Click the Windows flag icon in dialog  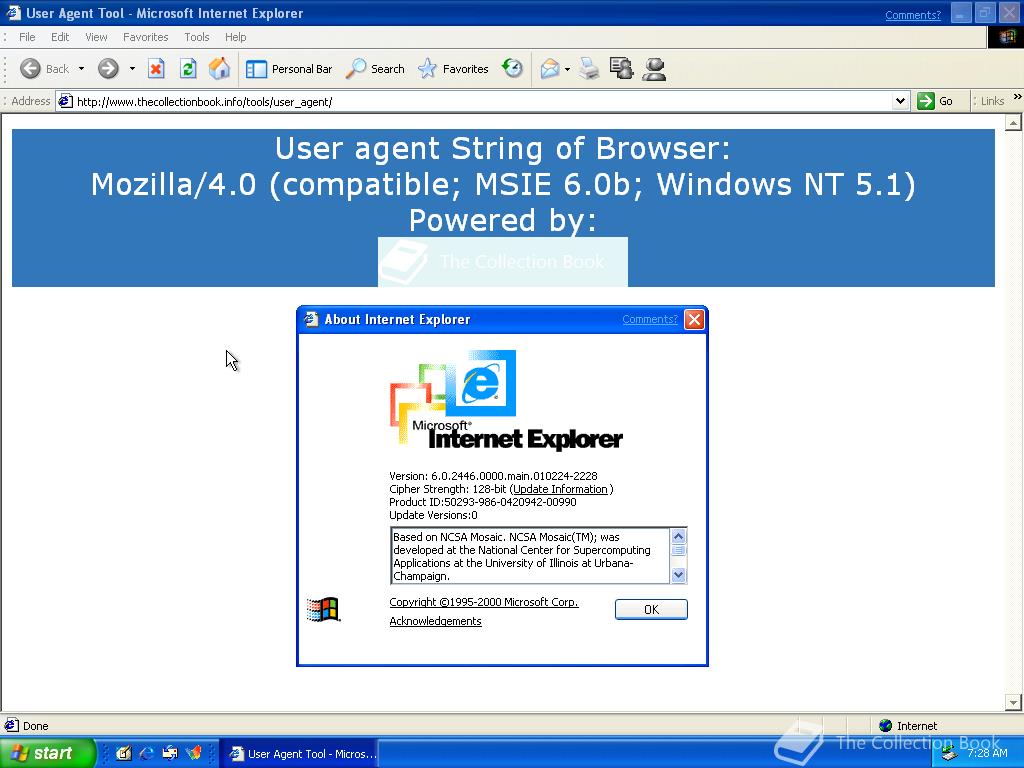tap(323, 609)
